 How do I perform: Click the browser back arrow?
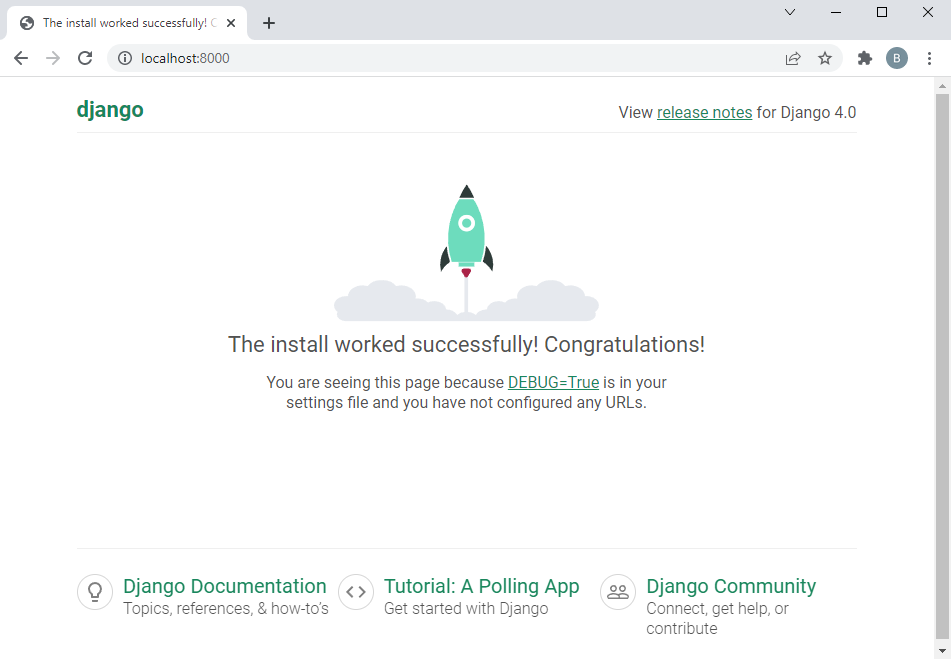[x=21, y=58]
